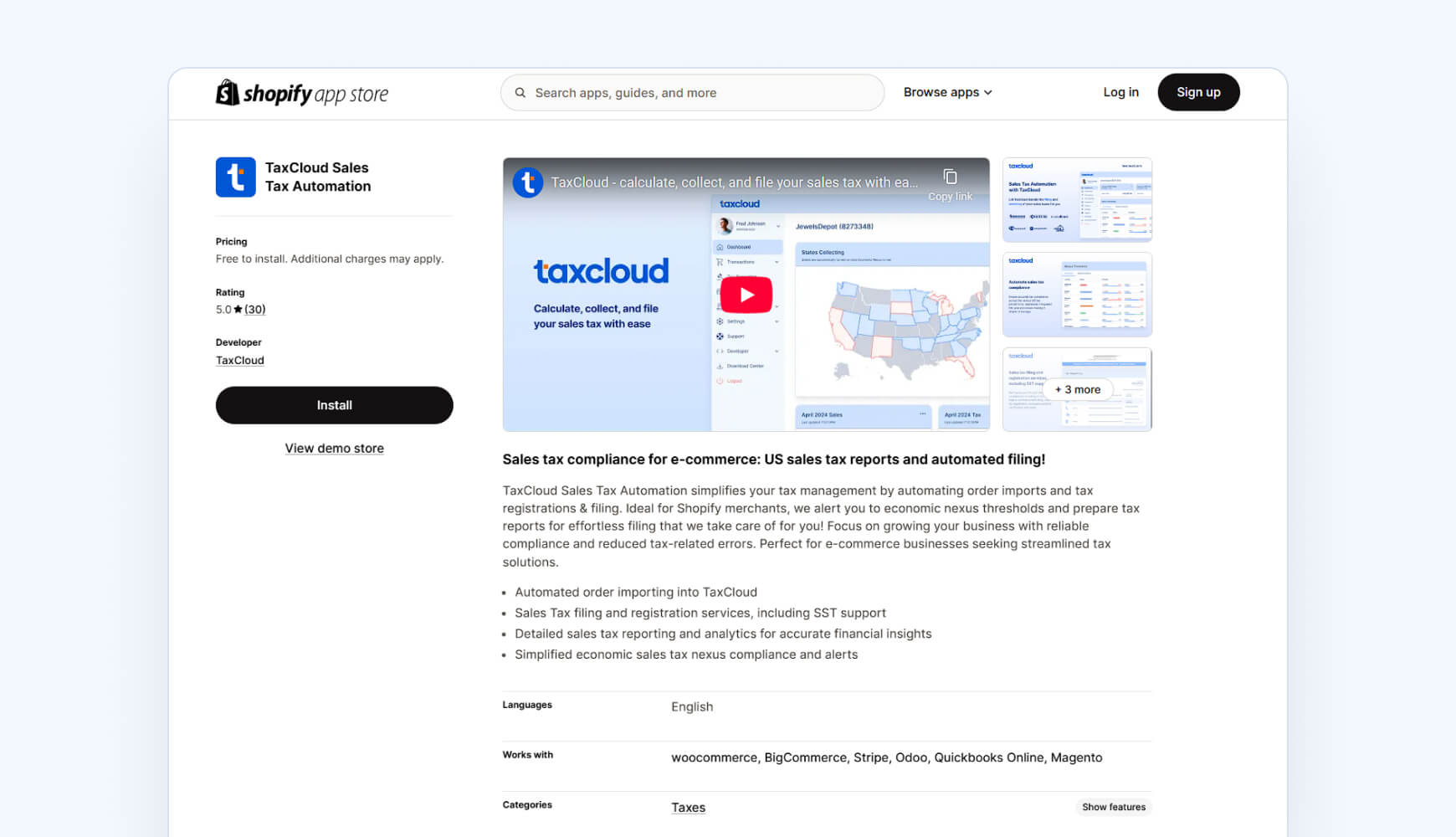Click the Show features button

(1114, 807)
